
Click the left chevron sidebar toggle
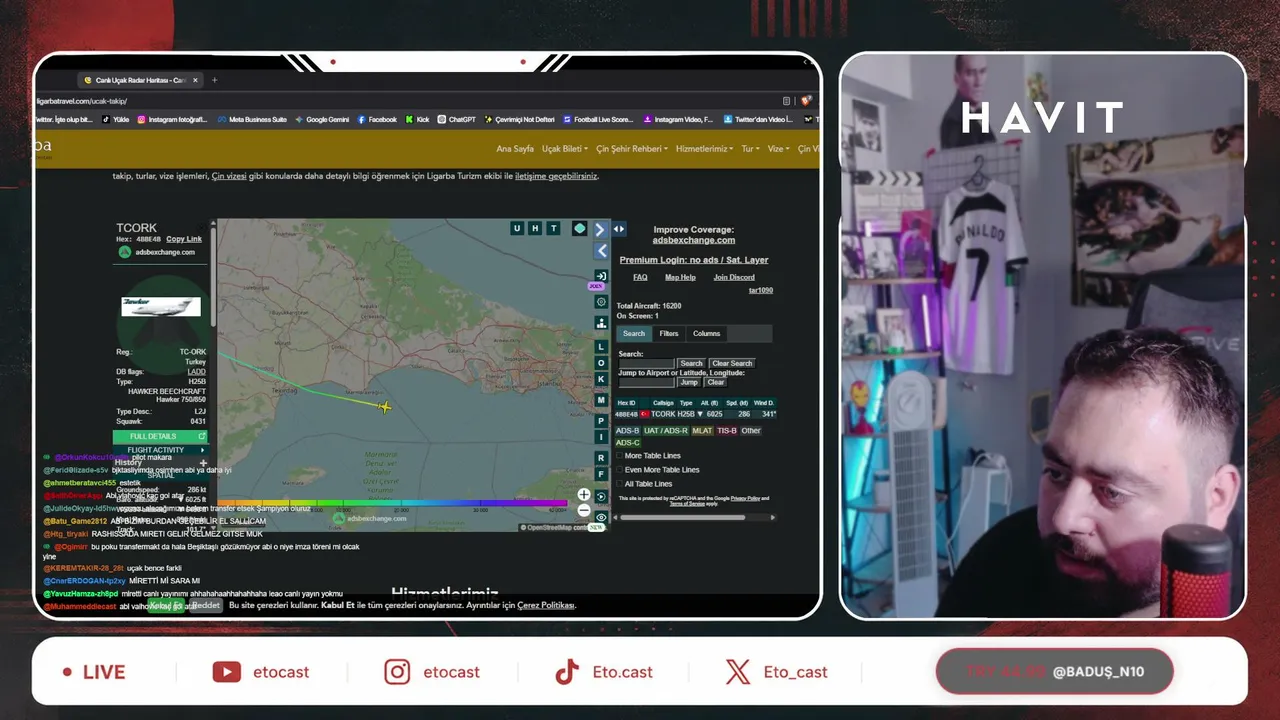[601, 251]
